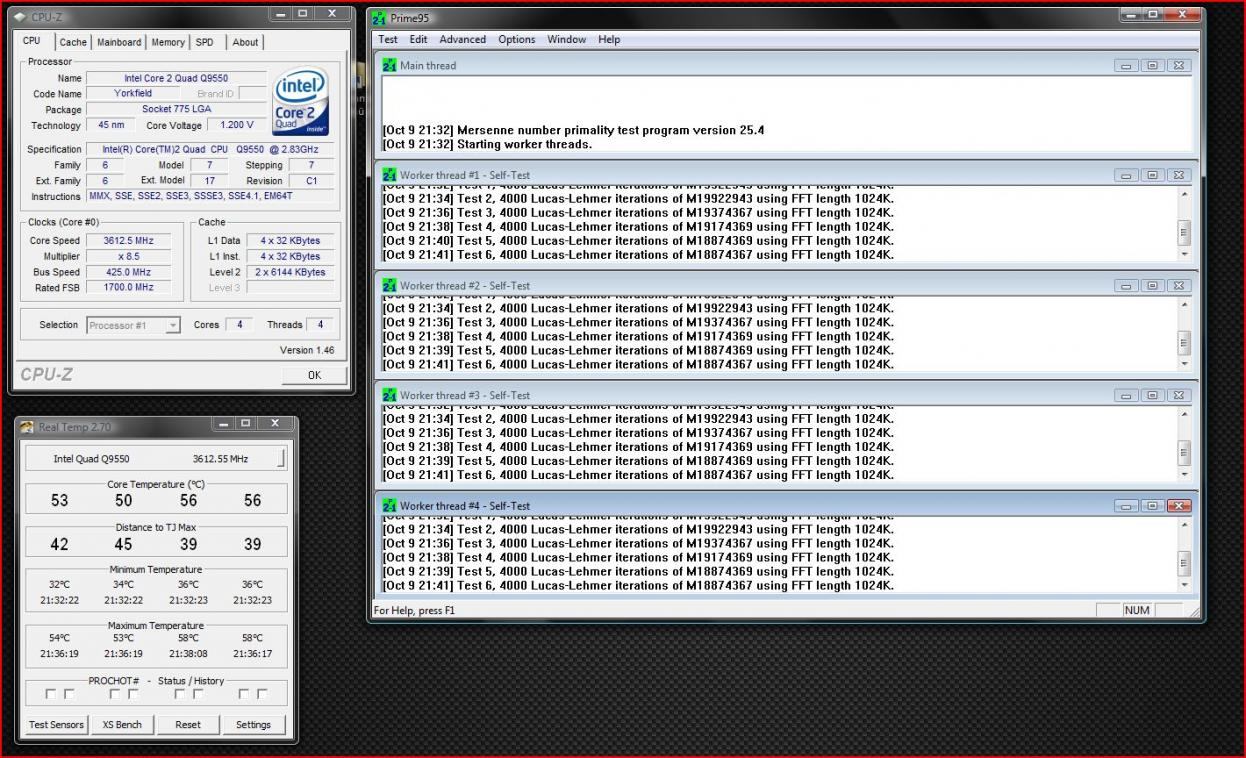
Task: Toggle first core PROCHOT status checkbox
Action: point(51,694)
